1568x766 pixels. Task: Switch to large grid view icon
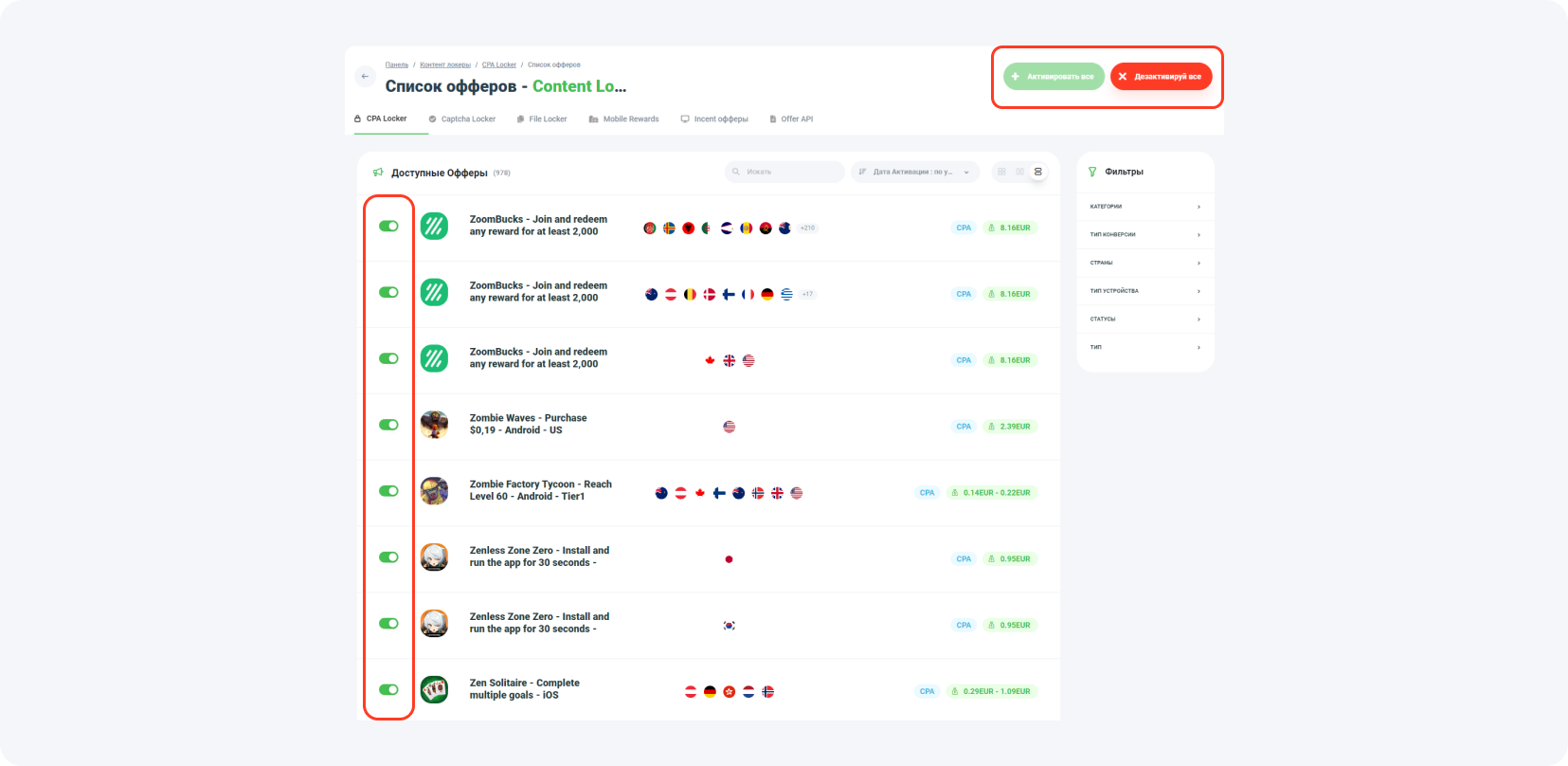coord(1001,172)
